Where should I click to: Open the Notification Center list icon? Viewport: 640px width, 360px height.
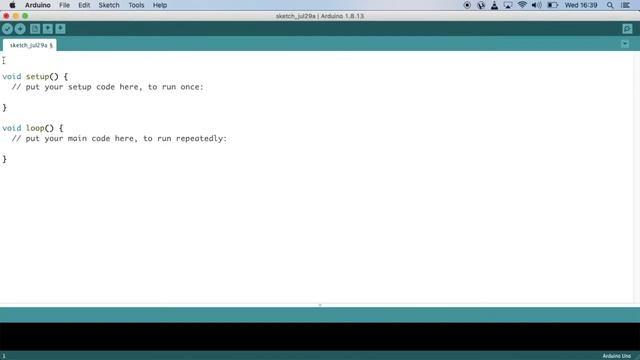pyautogui.click(x=625, y=5)
